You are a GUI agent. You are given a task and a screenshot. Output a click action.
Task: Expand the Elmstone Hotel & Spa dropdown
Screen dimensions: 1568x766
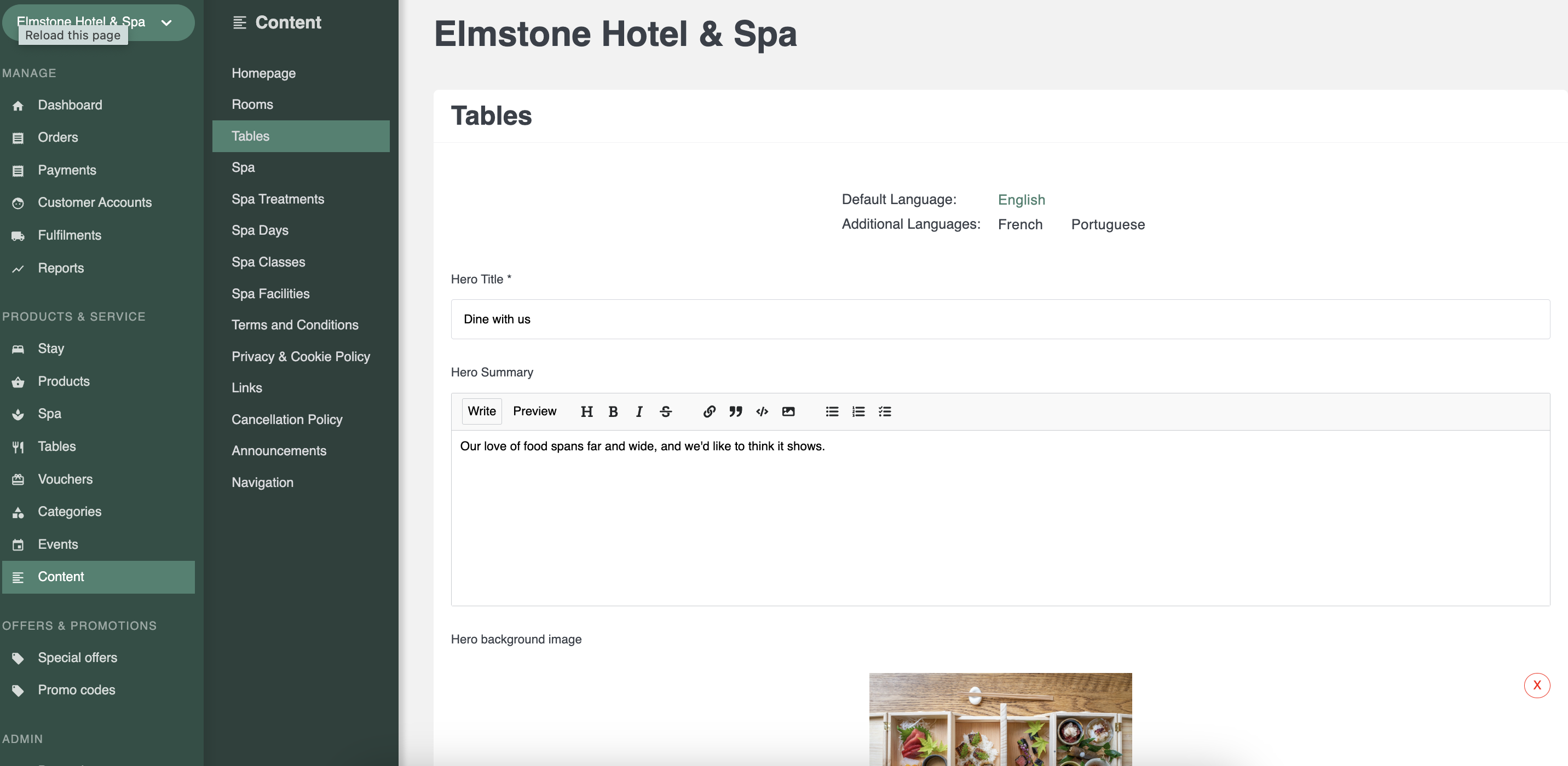tap(166, 22)
